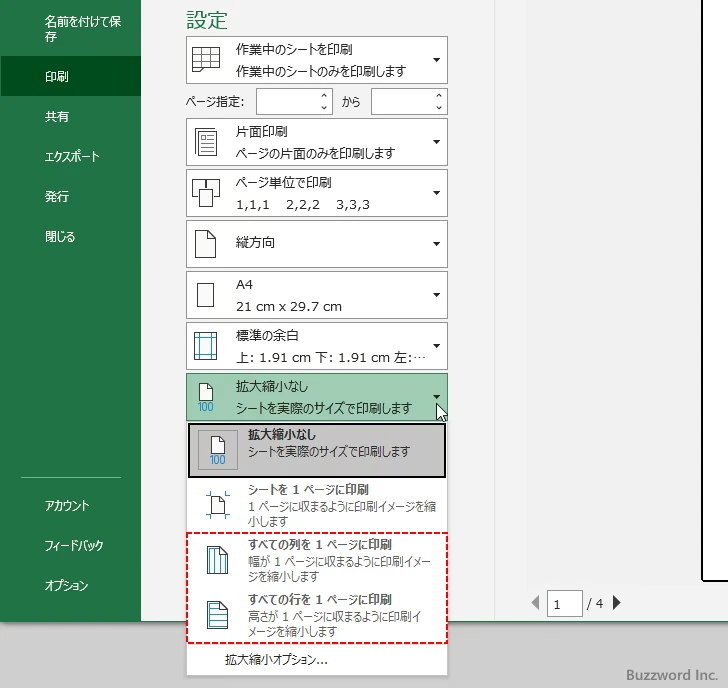Click the fit sheet on one page icon

coord(217,505)
